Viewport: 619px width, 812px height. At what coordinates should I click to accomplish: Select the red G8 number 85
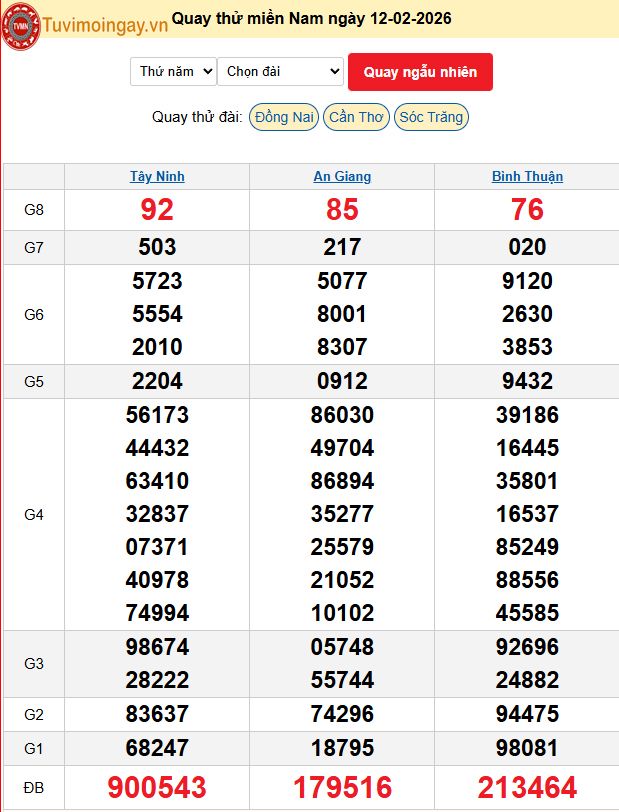click(342, 210)
